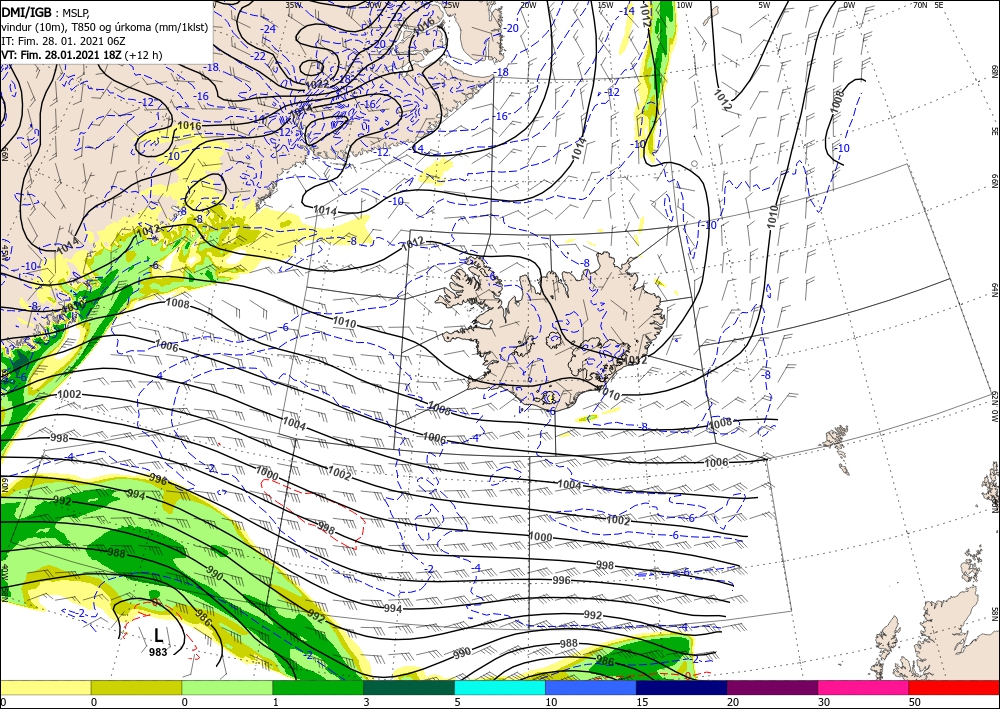Click the blue legend swatch starting at 10
Image resolution: width=1000 pixels, height=709 pixels.
(x=591, y=687)
